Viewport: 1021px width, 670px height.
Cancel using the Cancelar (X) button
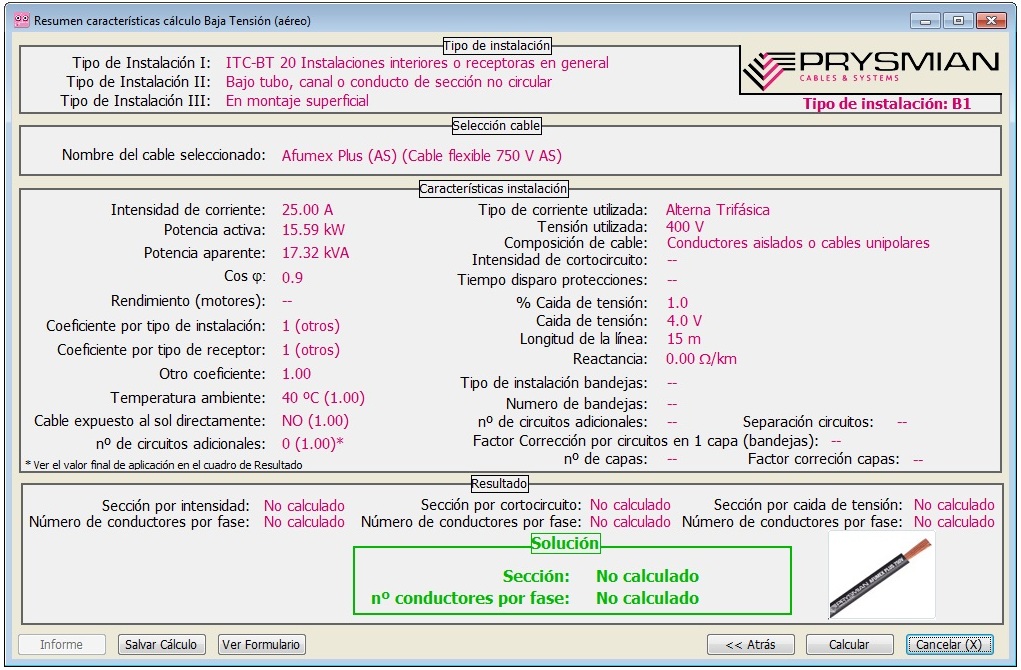949,645
